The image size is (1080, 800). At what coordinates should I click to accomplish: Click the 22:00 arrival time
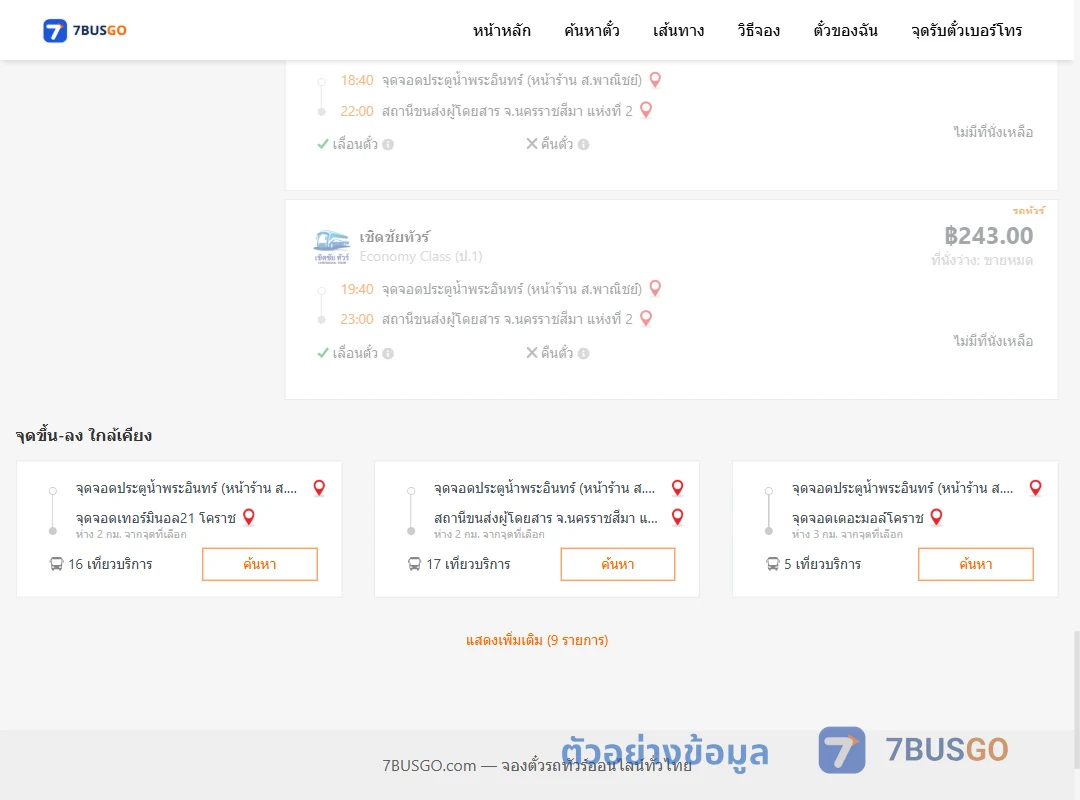click(x=357, y=111)
